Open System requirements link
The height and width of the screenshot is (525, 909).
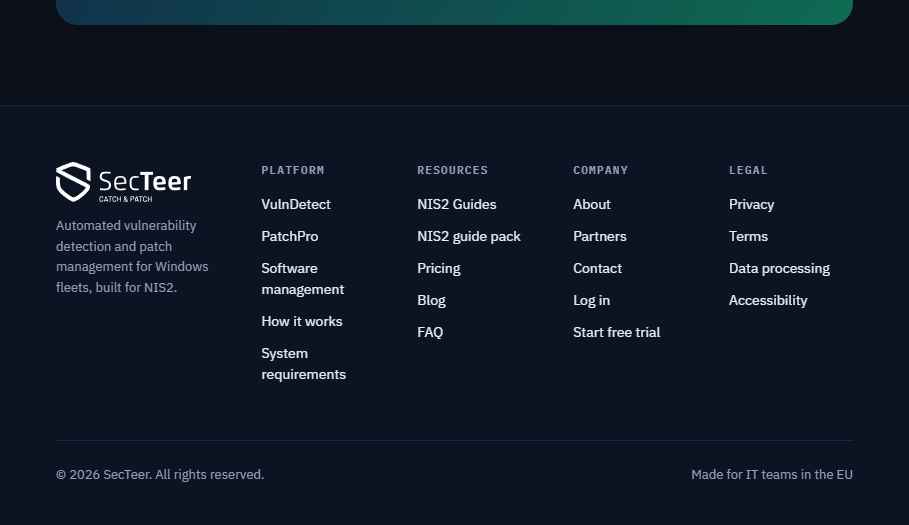pos(303,364)
